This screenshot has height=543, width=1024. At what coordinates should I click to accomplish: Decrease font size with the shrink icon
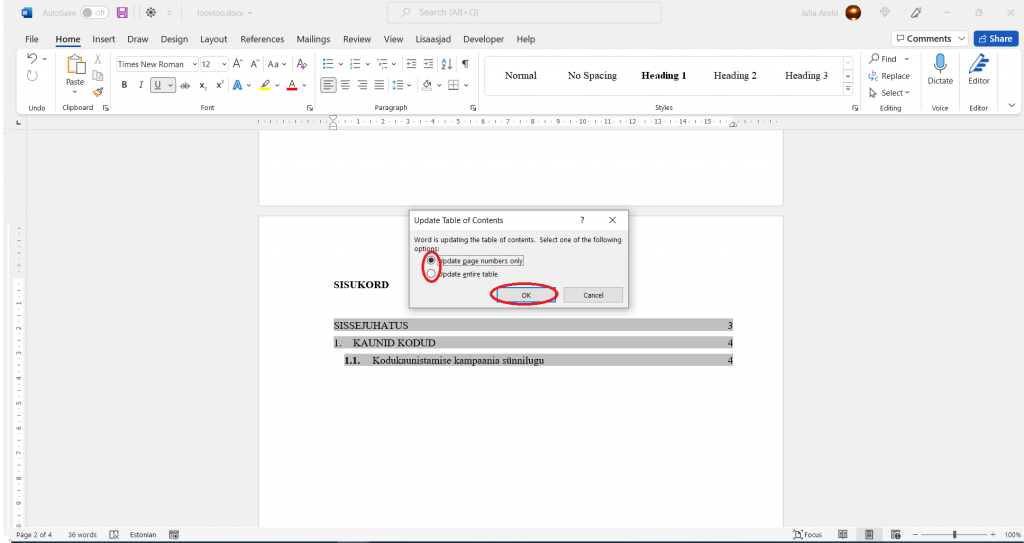pyautogui.click(x=255, y=64)
